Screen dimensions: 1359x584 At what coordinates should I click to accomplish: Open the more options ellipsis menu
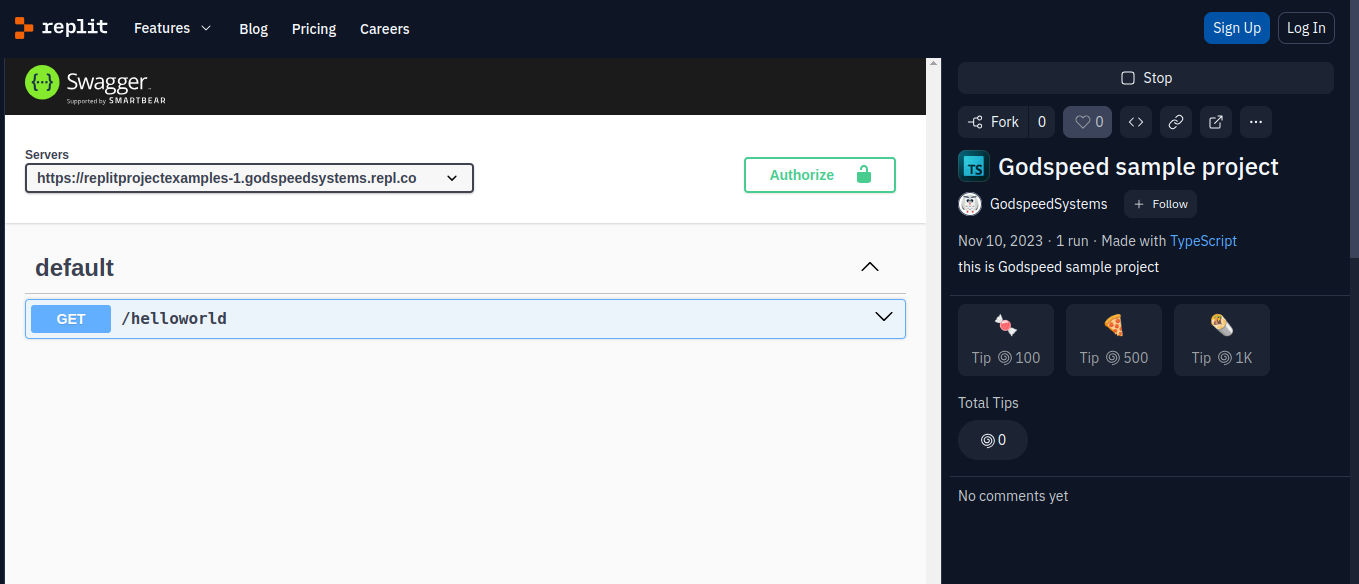[x=1256, y=122]
